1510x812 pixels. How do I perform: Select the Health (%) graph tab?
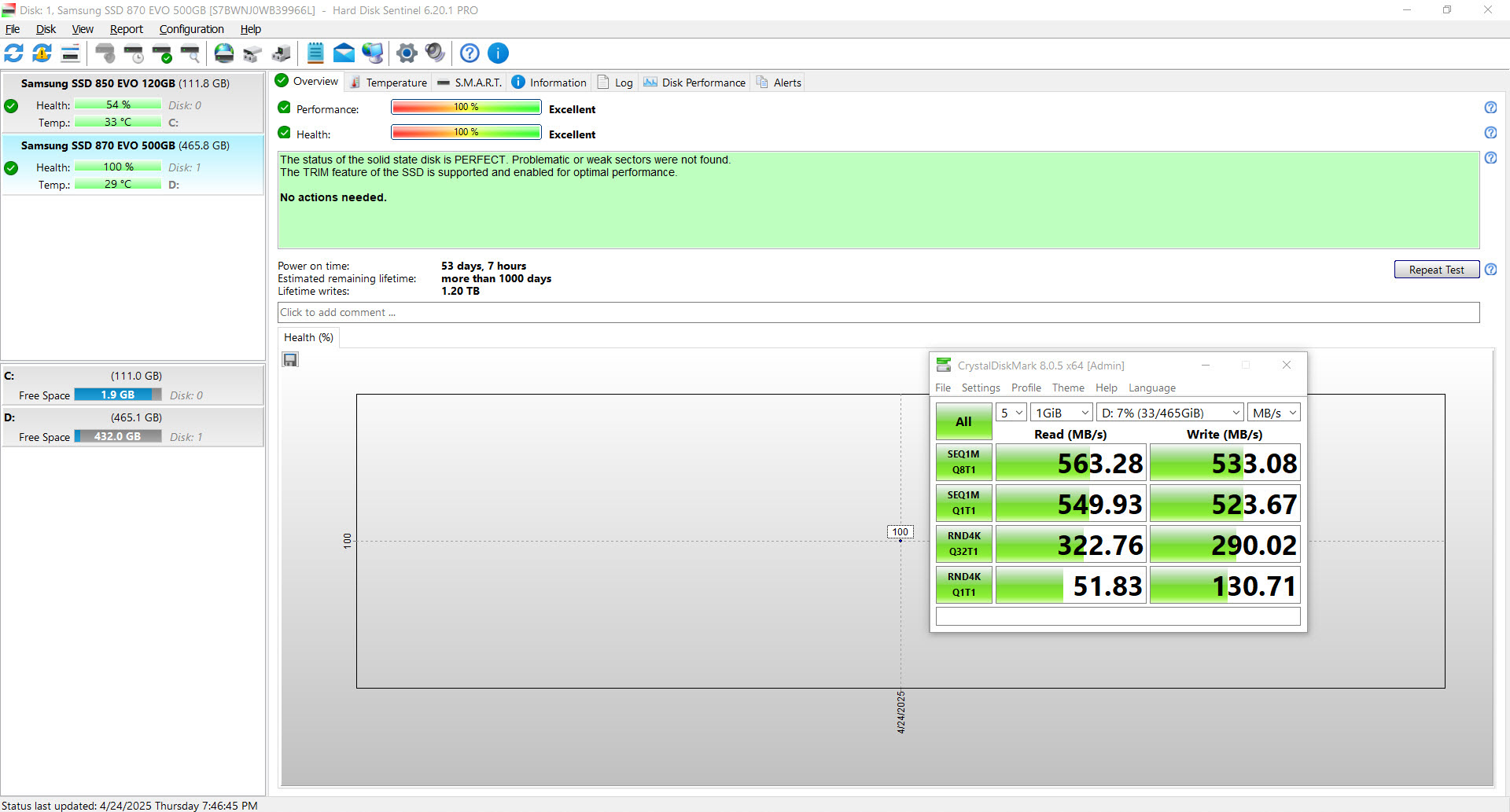coord(309,338)
